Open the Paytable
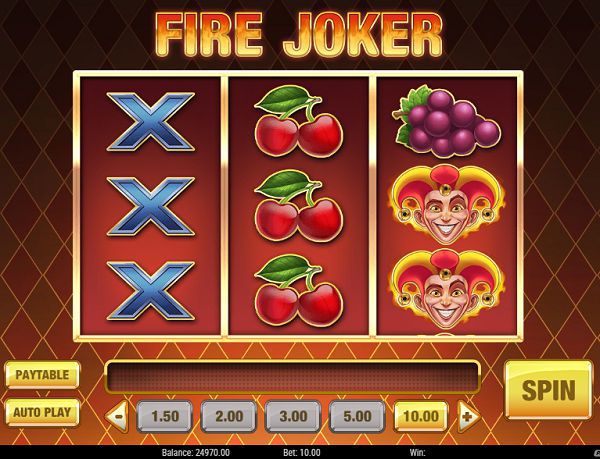This screenshot has width=600, height=459. [42, 375]
